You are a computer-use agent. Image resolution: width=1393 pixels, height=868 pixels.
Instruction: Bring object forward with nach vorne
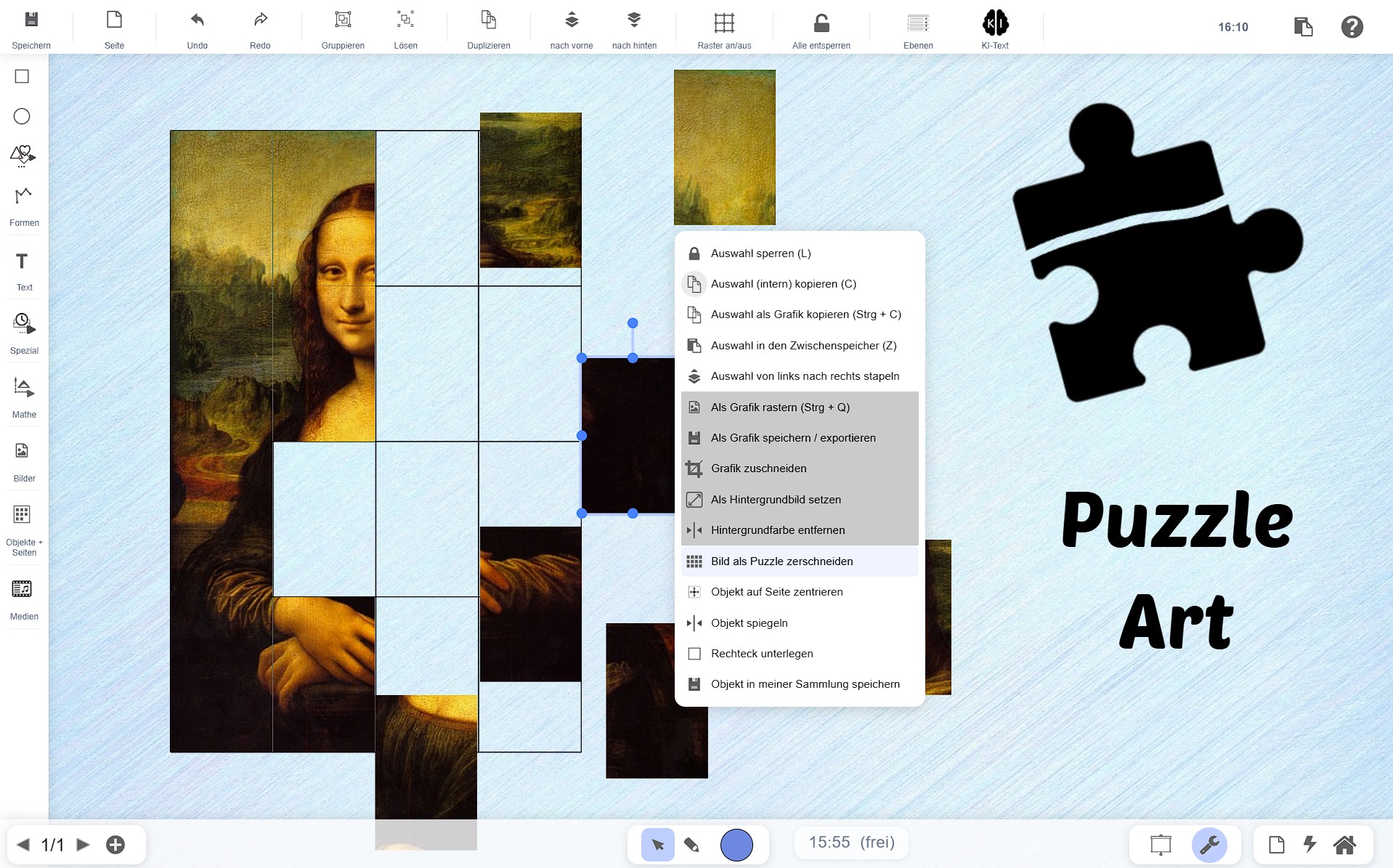(x=572, y=20)
